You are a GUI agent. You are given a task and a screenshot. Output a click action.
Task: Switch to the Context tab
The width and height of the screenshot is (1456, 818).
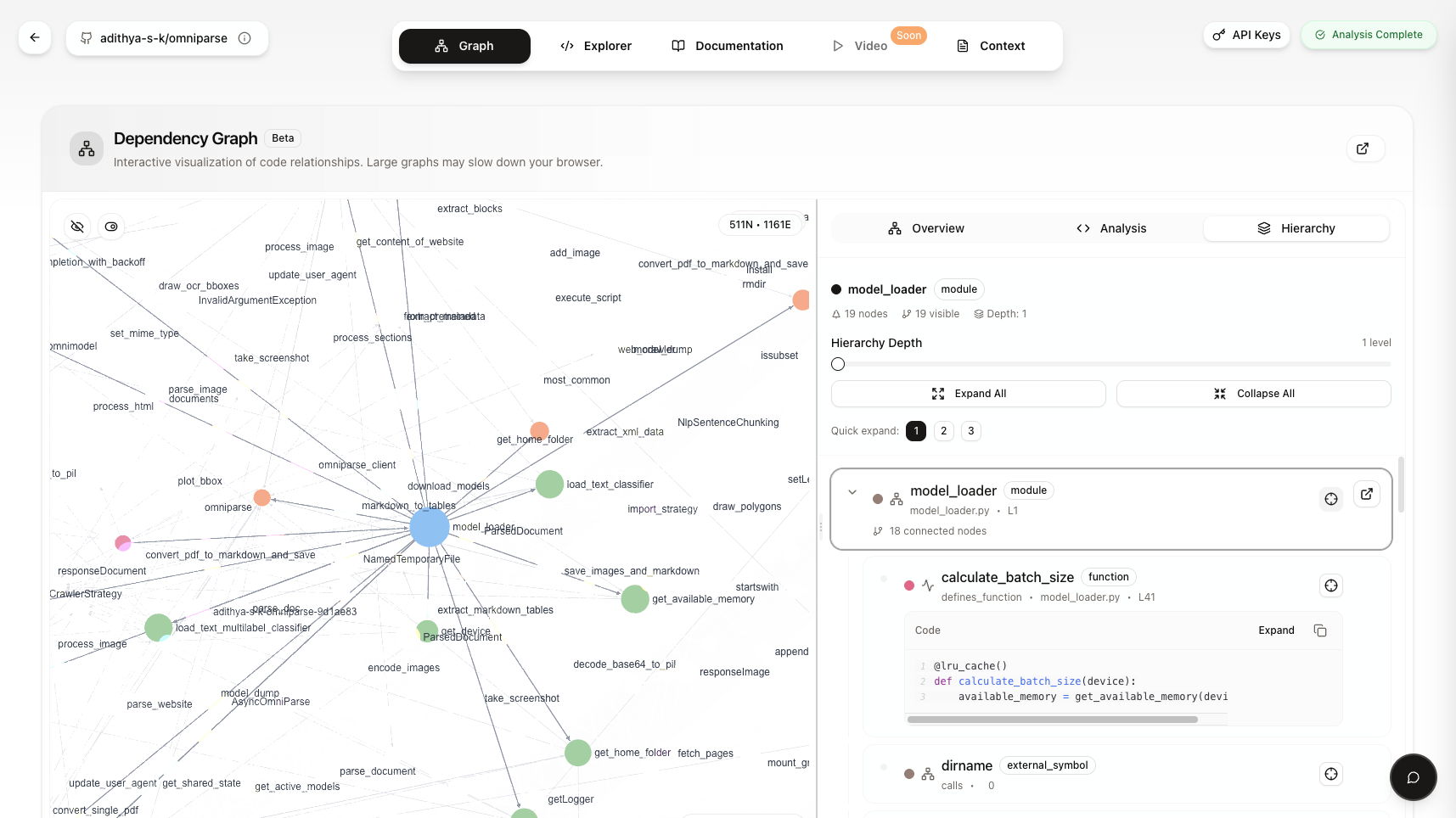[x=991, y=46]
